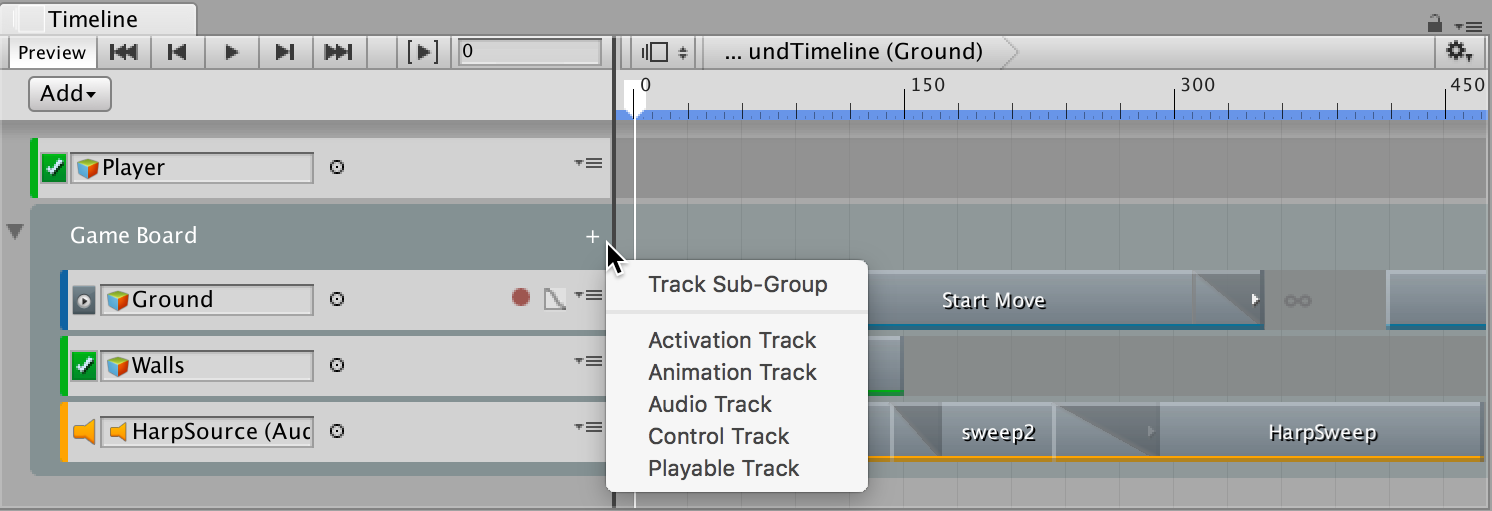Select the sweep2 audio clip

click(997, 433)
